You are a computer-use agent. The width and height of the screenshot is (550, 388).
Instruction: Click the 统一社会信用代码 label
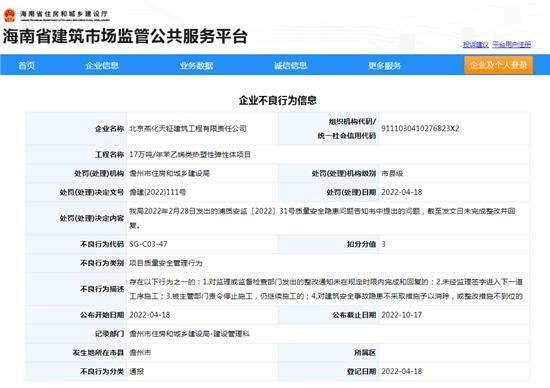coord(347,135)
